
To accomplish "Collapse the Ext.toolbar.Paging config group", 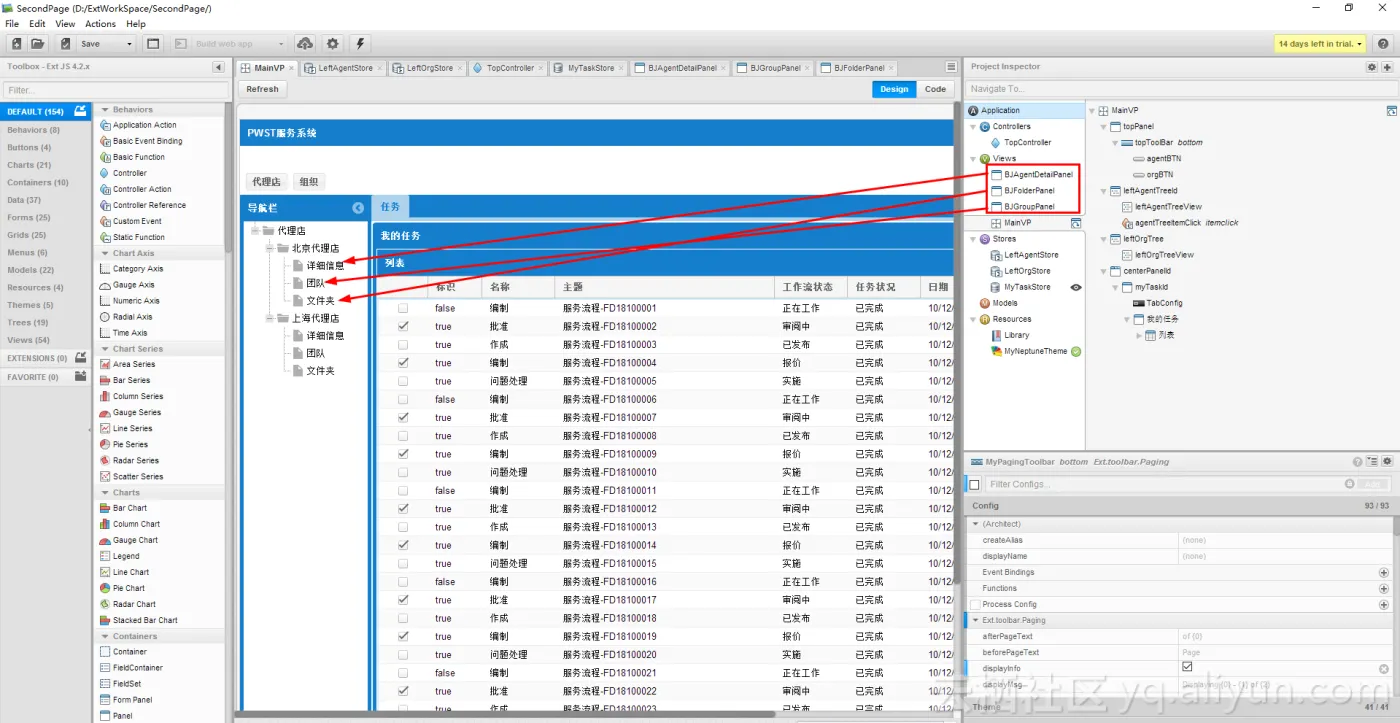I will coord(976,621).
